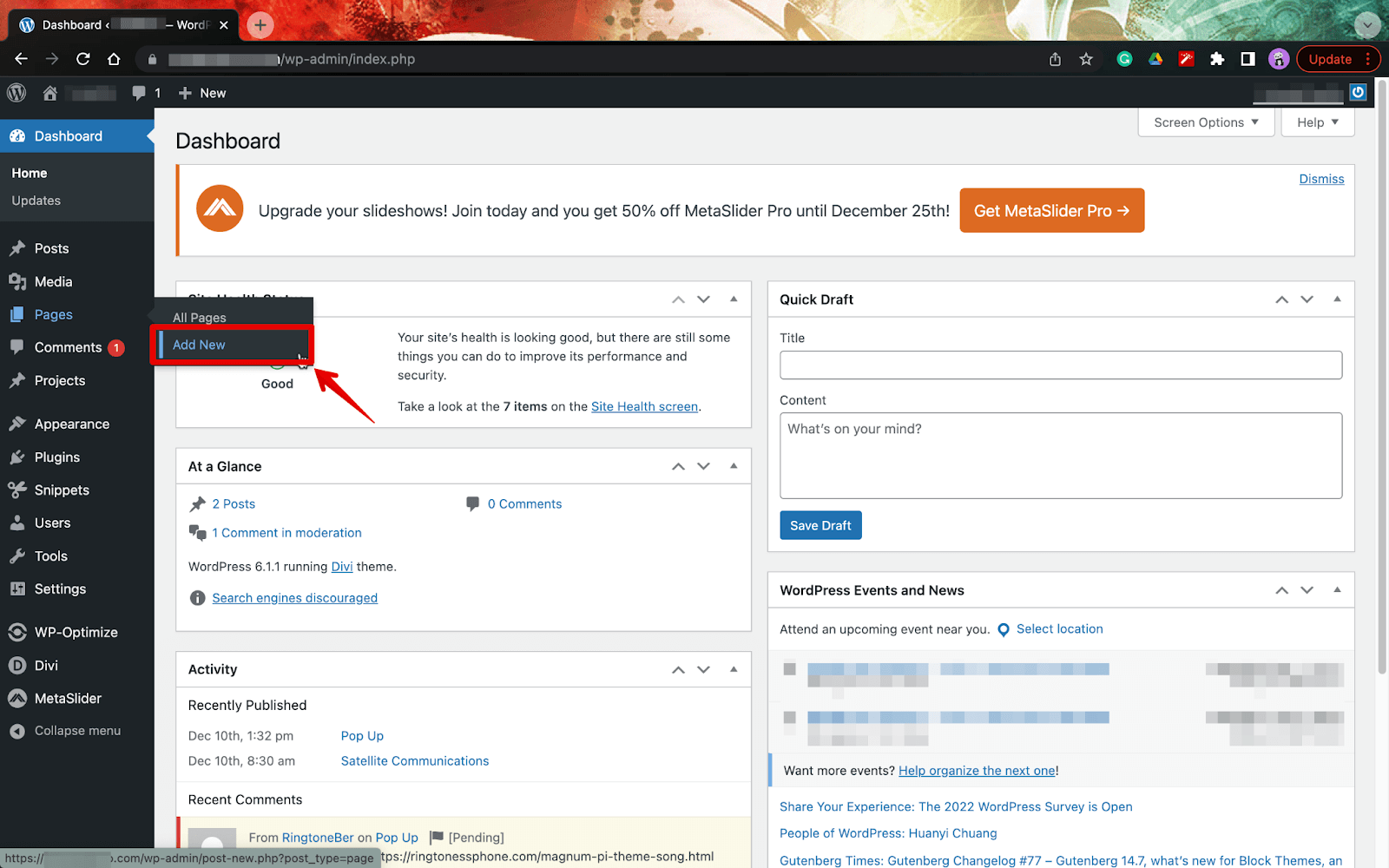Toggle the At a Glance panel closed
This screenshot has width=1389, height=868.
coord(734,466)
